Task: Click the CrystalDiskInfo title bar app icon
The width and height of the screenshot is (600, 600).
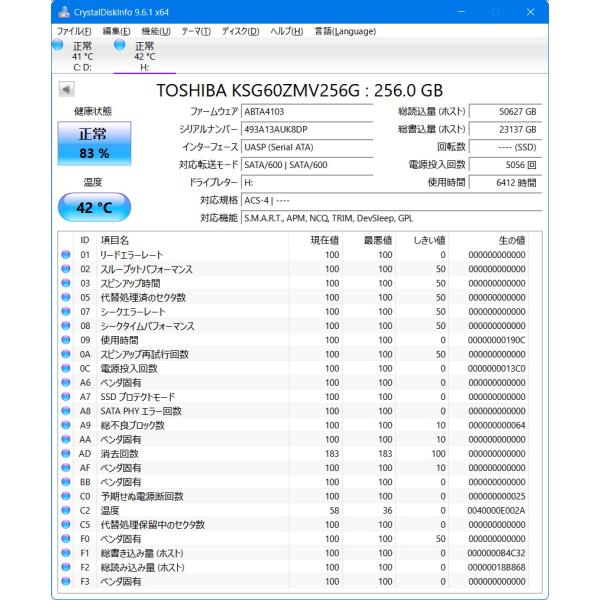Action: pos(64,12)
